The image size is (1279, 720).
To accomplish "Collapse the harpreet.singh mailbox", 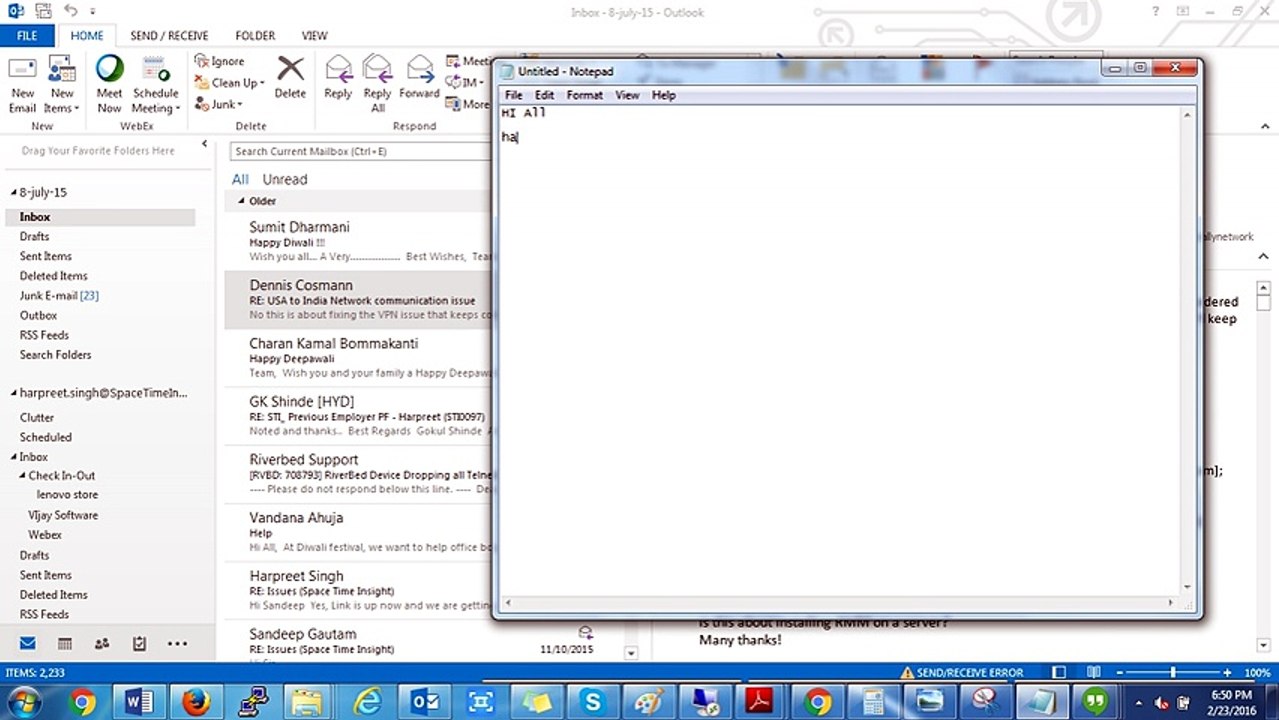I will tap(14, 393).
